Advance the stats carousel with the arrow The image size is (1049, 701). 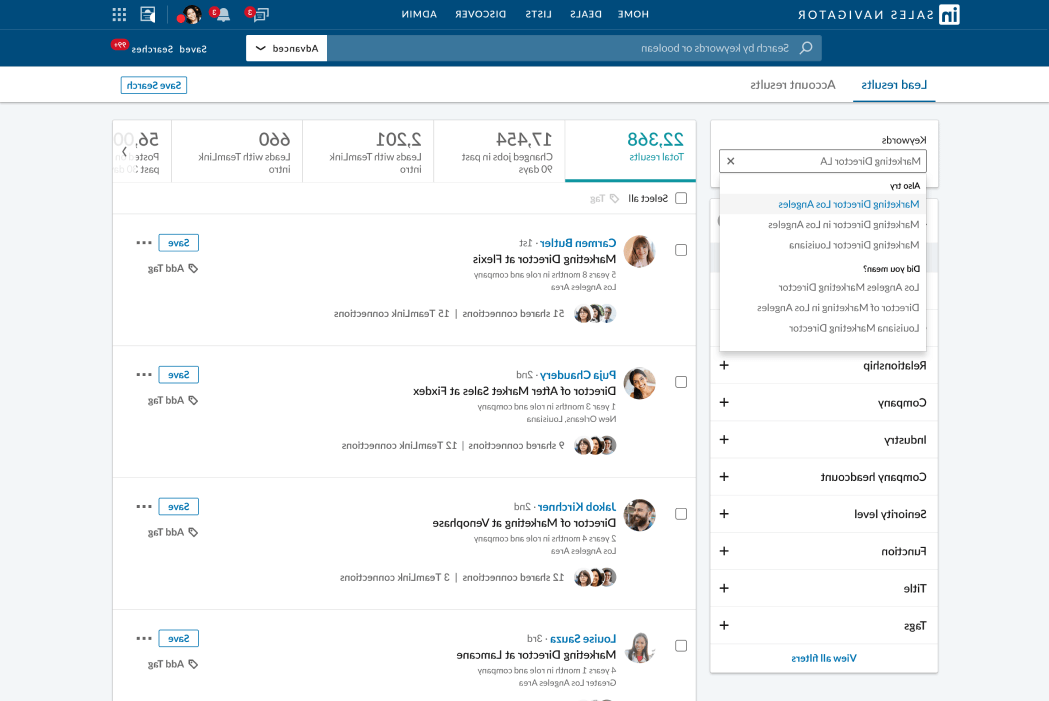(x=124, y=152)
